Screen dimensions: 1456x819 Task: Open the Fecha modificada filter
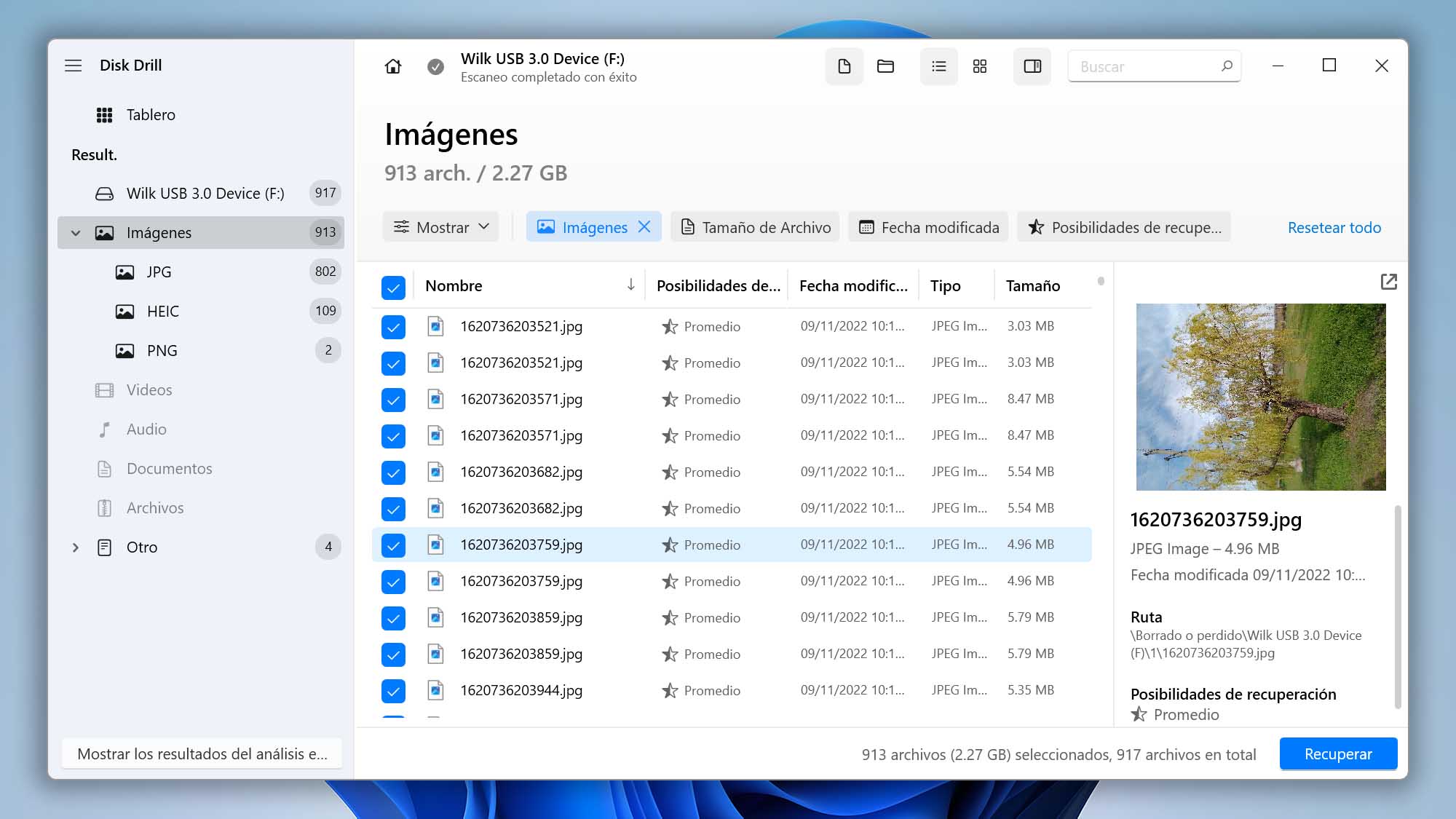tap(928, 227)
